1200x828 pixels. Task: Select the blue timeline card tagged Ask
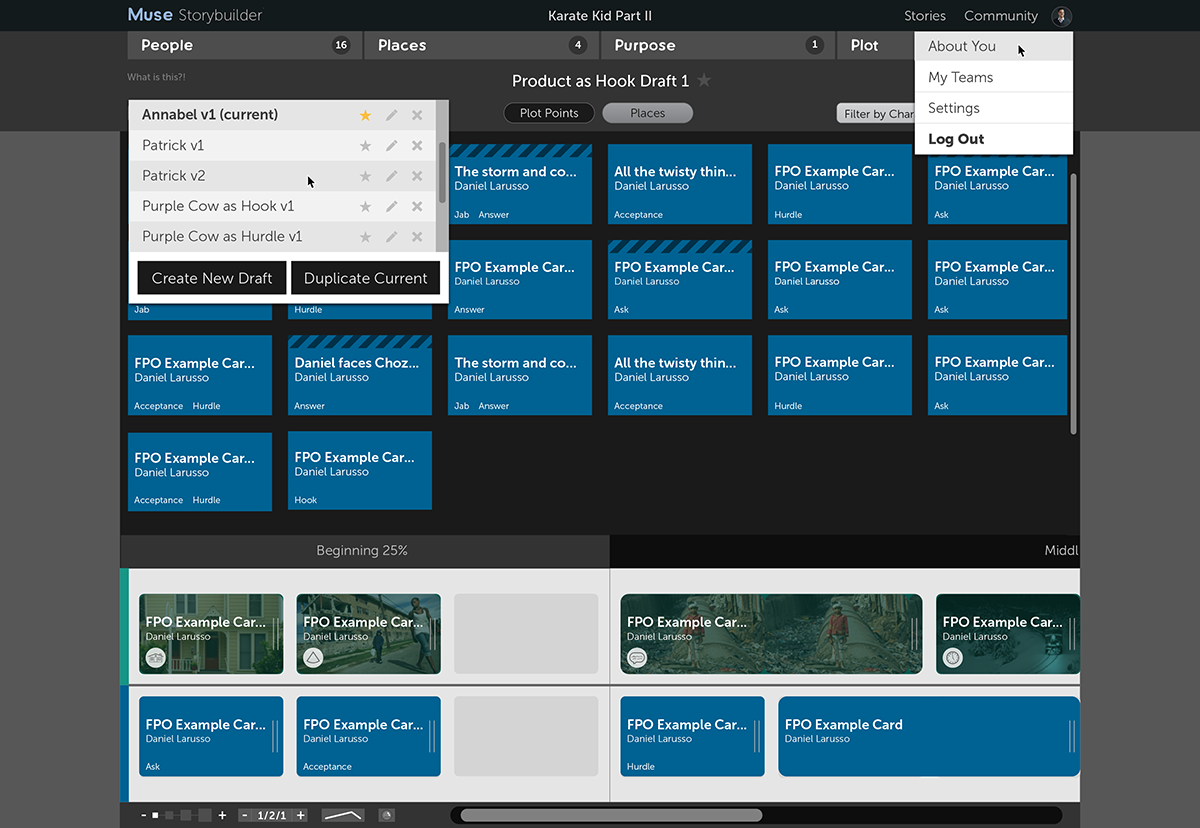pyautogui.click(x=211, y=736)
